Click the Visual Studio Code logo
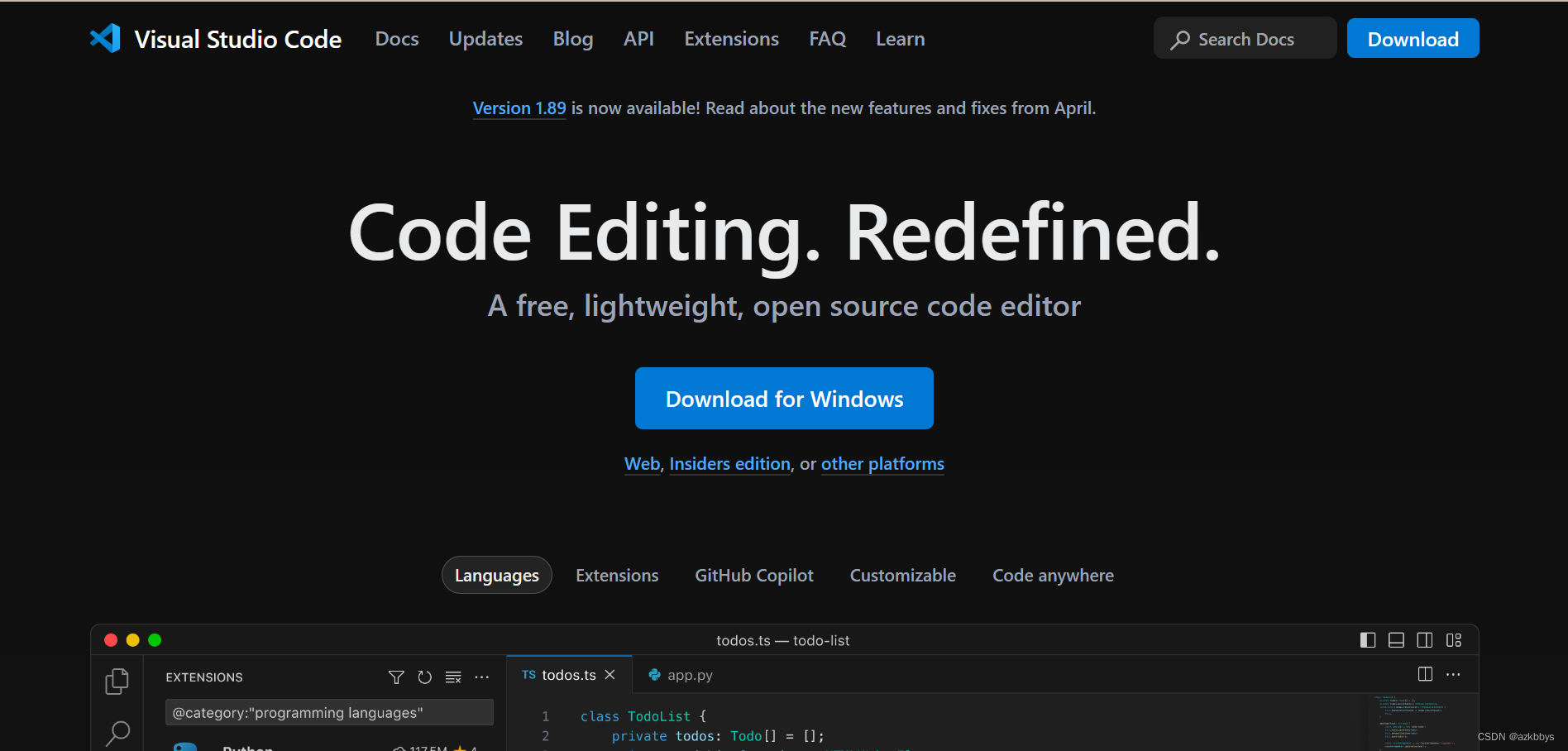The image size is (1568, 751). 105,37
